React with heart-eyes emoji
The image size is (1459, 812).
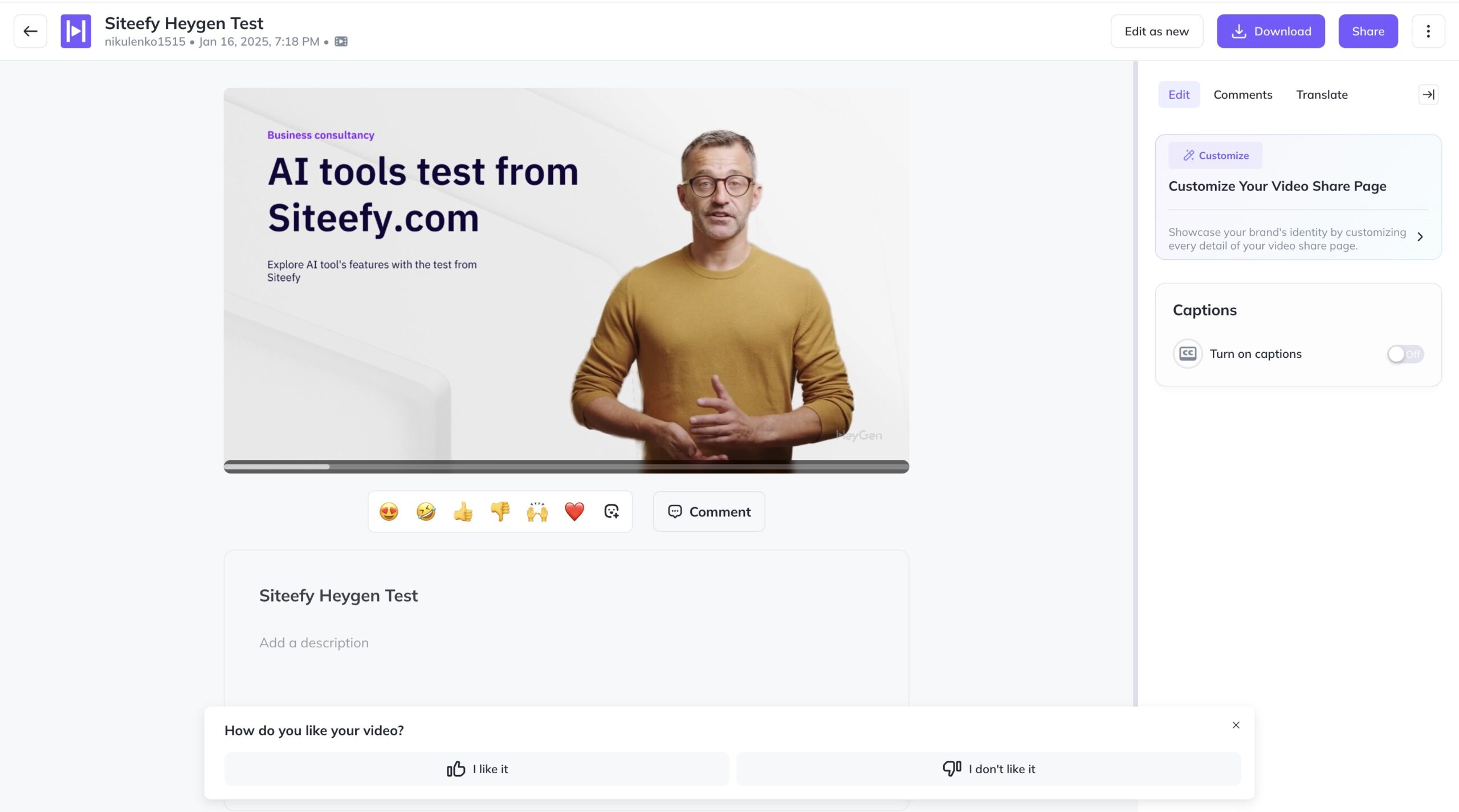click(x=389, y=512)
